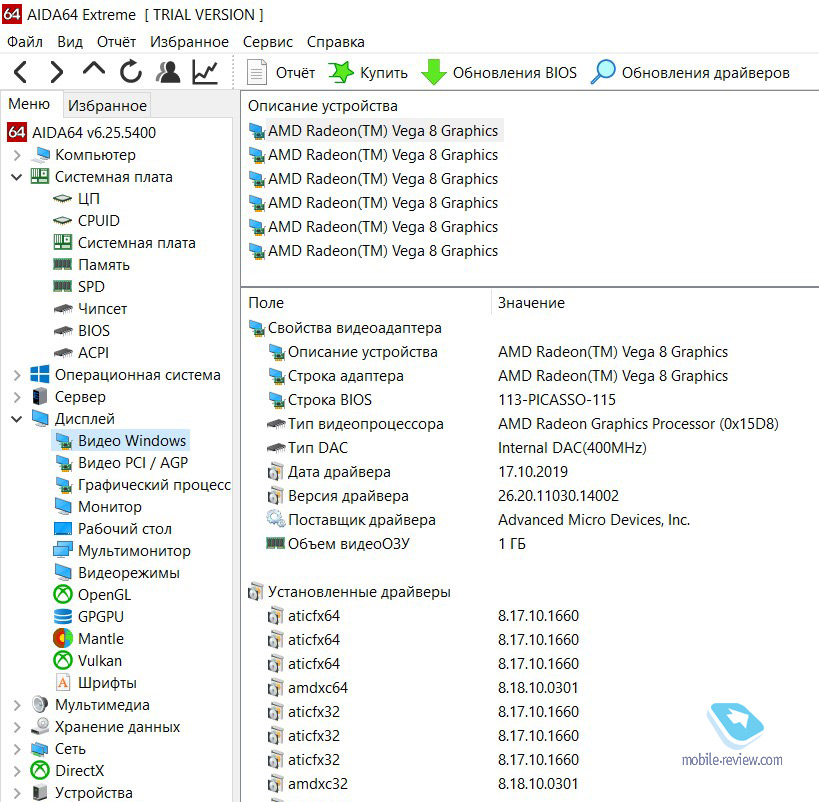
Task: Select the Чипсет tree item
Action: pos(90,309)
